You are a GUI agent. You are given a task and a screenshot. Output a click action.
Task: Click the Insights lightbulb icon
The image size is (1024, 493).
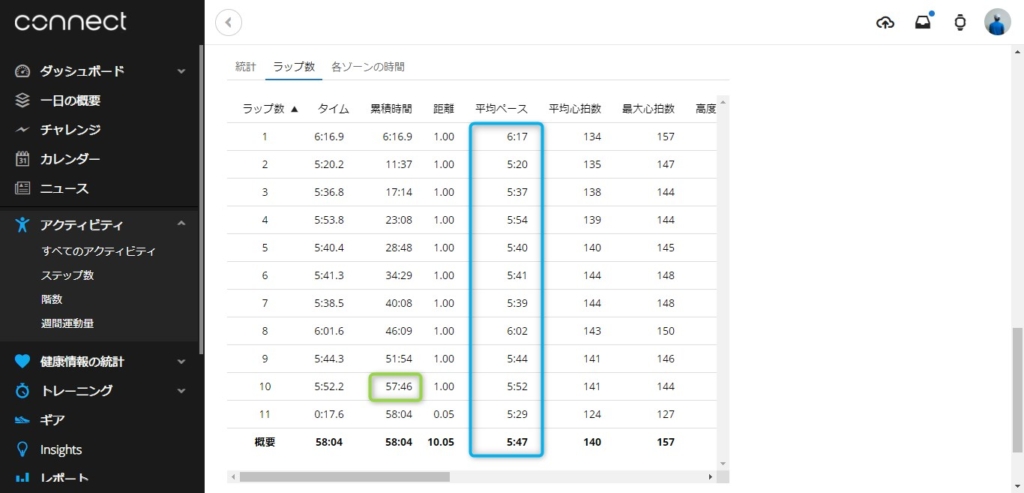(23, 450)
